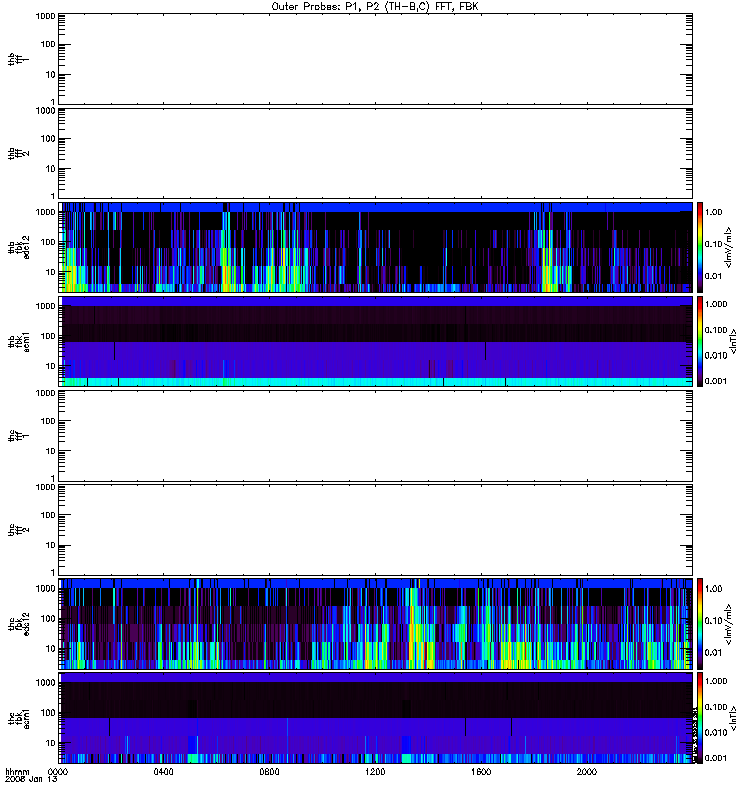Click the 'hhmm' axis unit label
This screenshot has height=800, width=750.
[x=17, y=772]
